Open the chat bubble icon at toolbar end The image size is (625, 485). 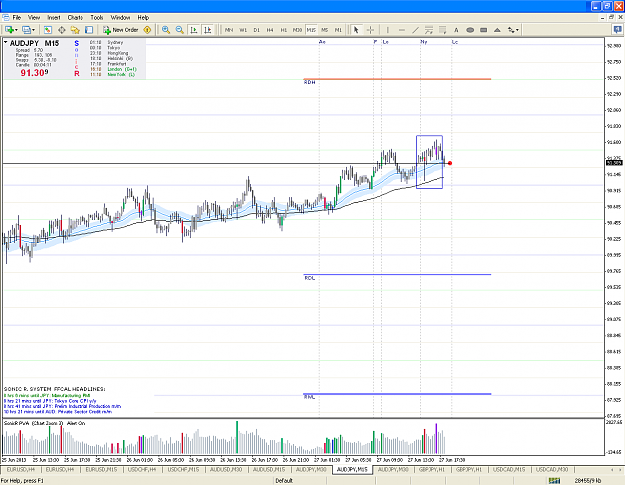[617, 29]
